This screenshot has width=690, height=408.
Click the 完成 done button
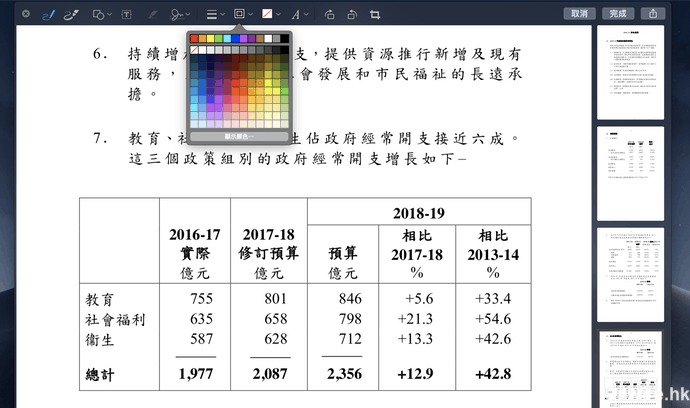click(618, 14)
